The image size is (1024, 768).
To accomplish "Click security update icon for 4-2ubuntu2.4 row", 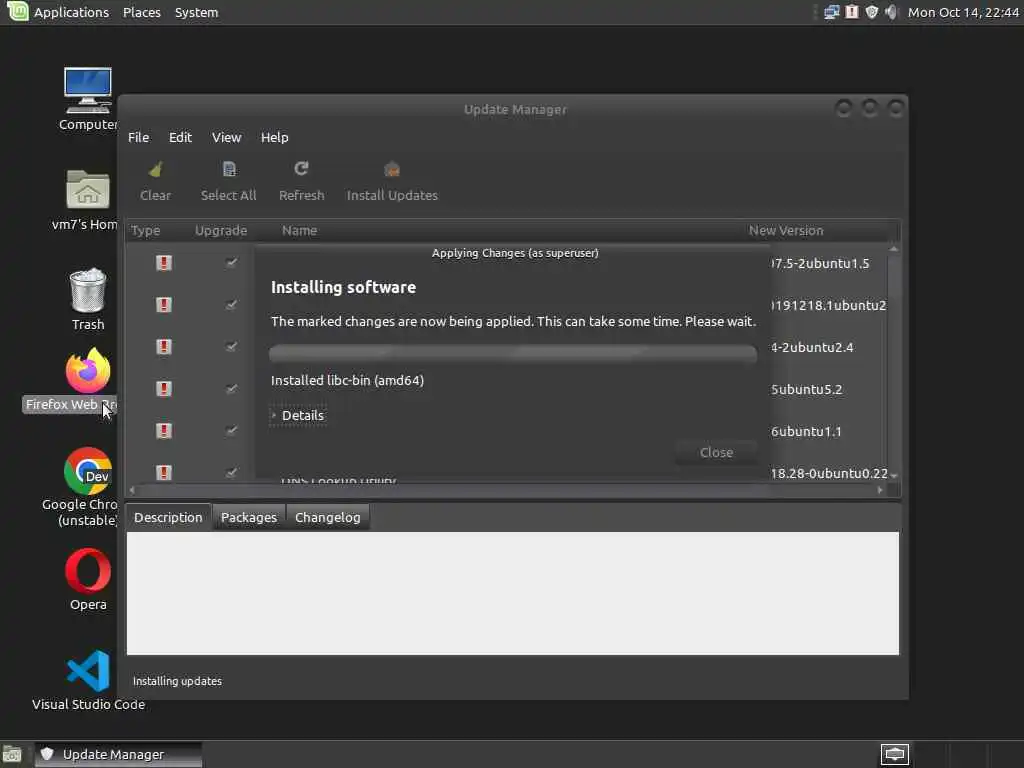I will tap(163, 346).
